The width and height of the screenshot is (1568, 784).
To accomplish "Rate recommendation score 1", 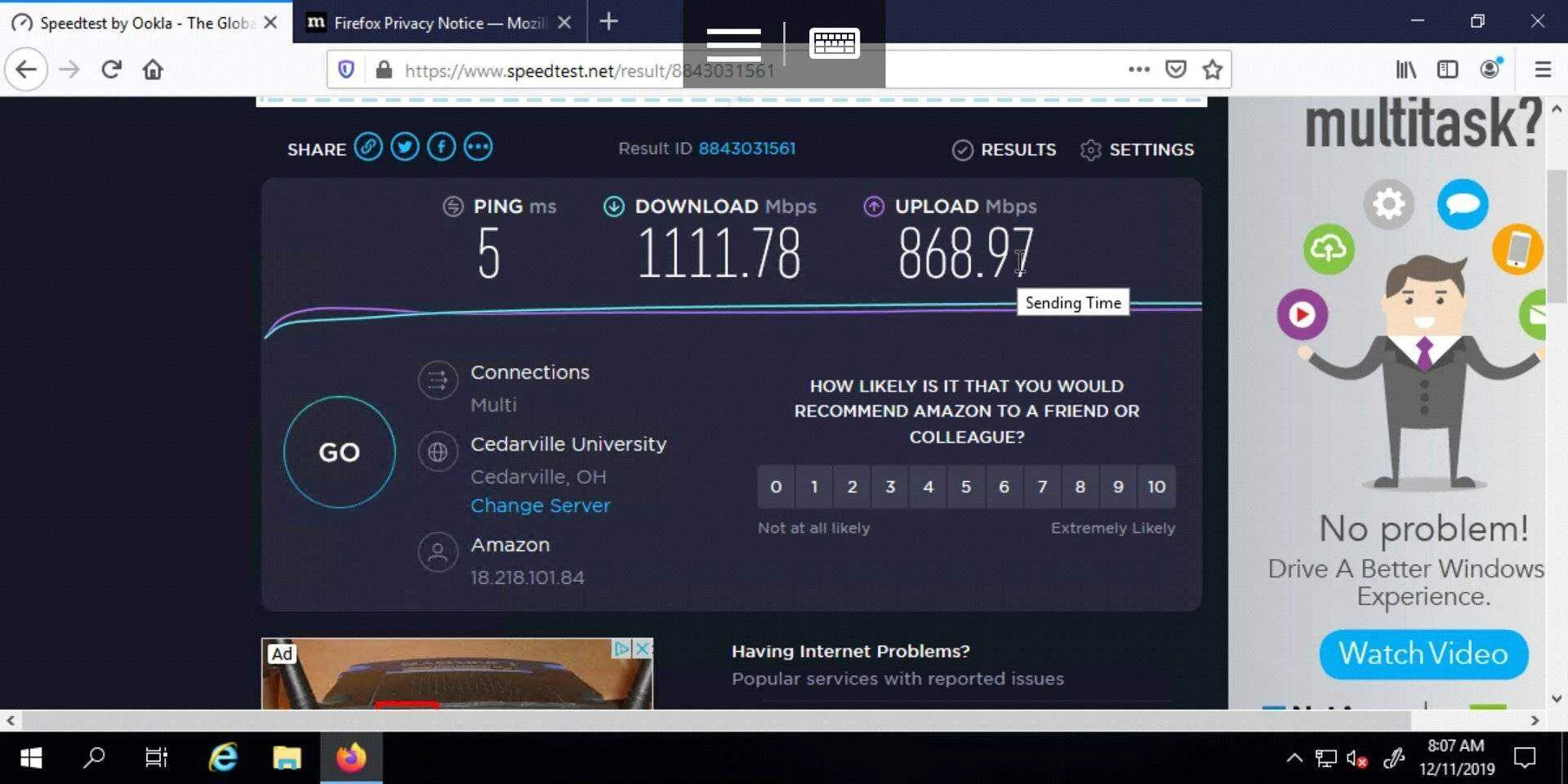I will point(814,487).
